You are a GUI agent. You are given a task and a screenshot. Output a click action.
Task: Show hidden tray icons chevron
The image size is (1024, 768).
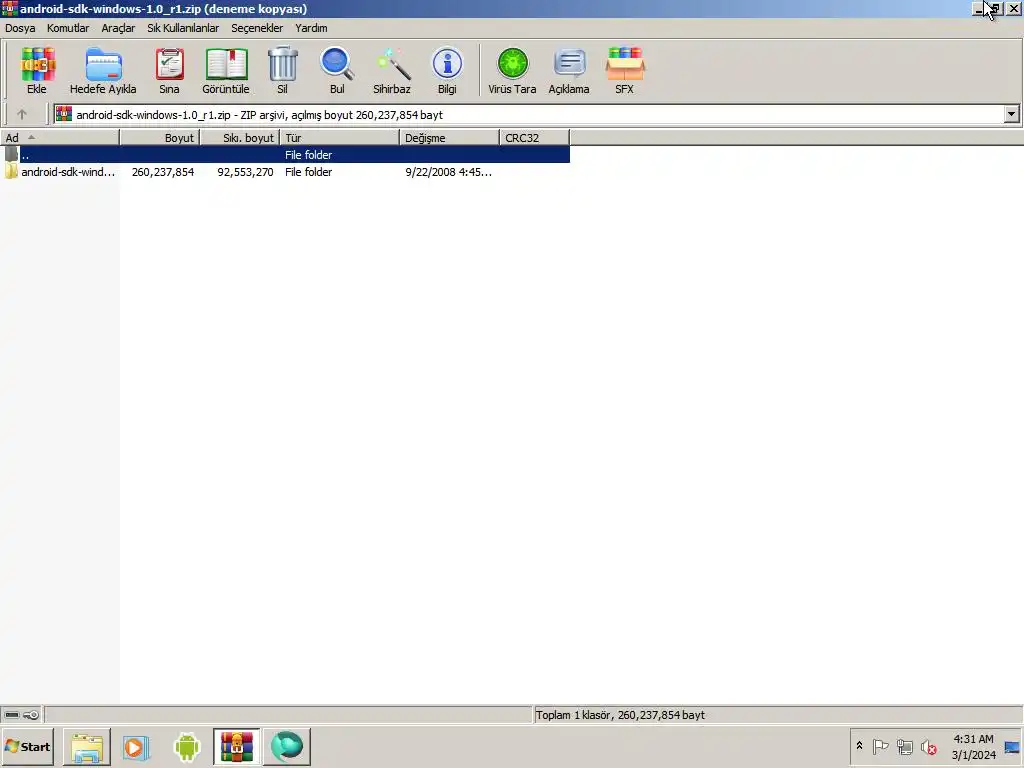click(859, 746)
